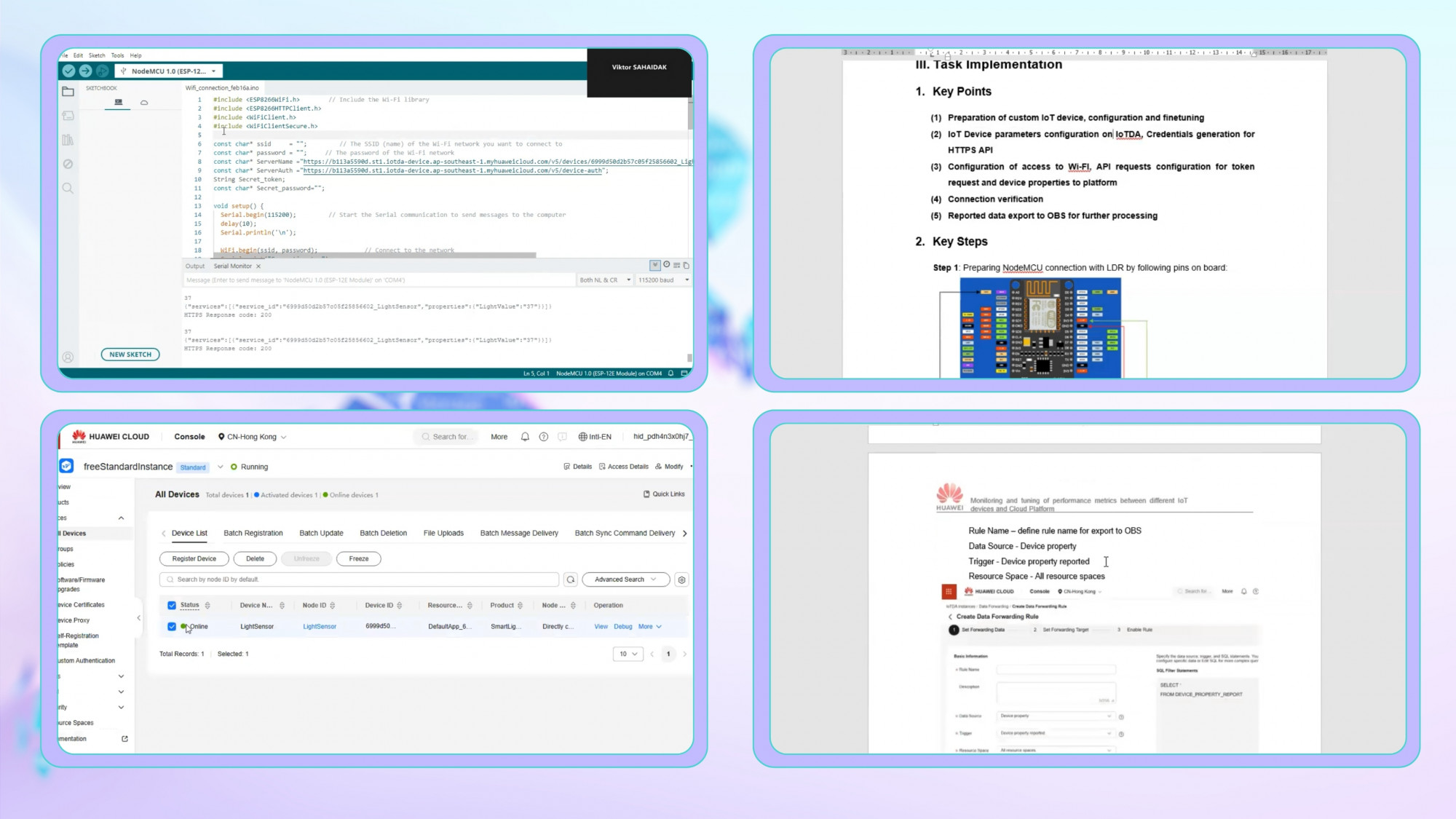Click the Arduino Upload arrow button
Viewport: 1456px width, 819px height.
85,71
